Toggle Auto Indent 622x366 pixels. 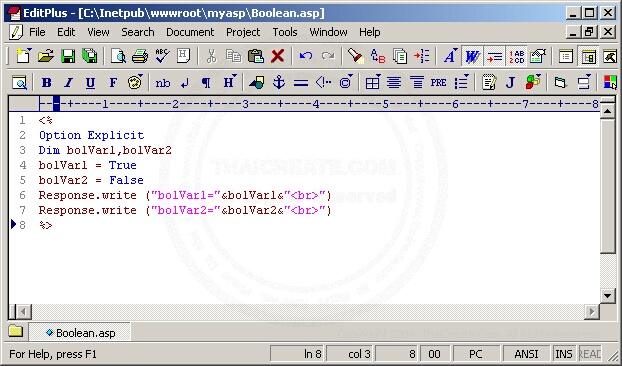pos(494,56)
